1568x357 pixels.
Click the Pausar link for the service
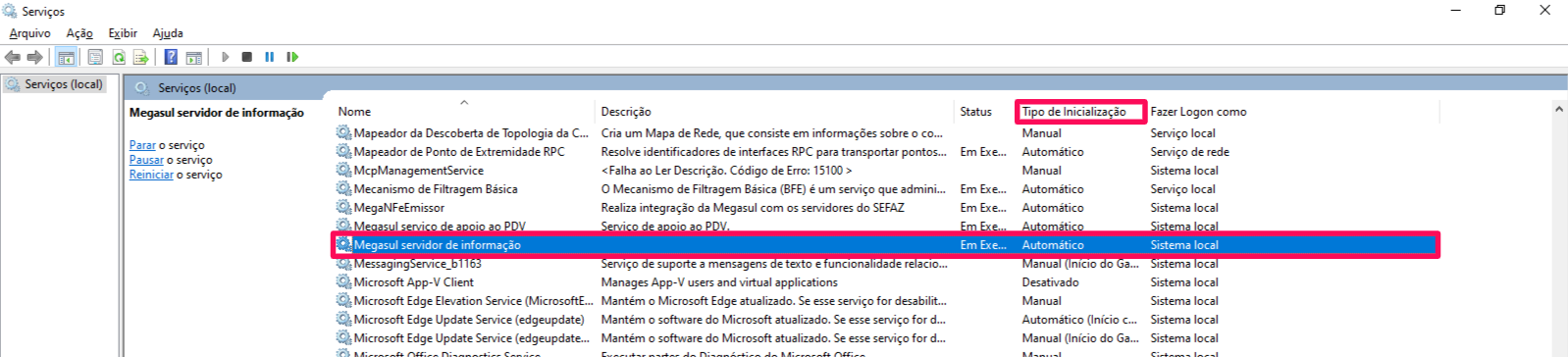[146, 160]
